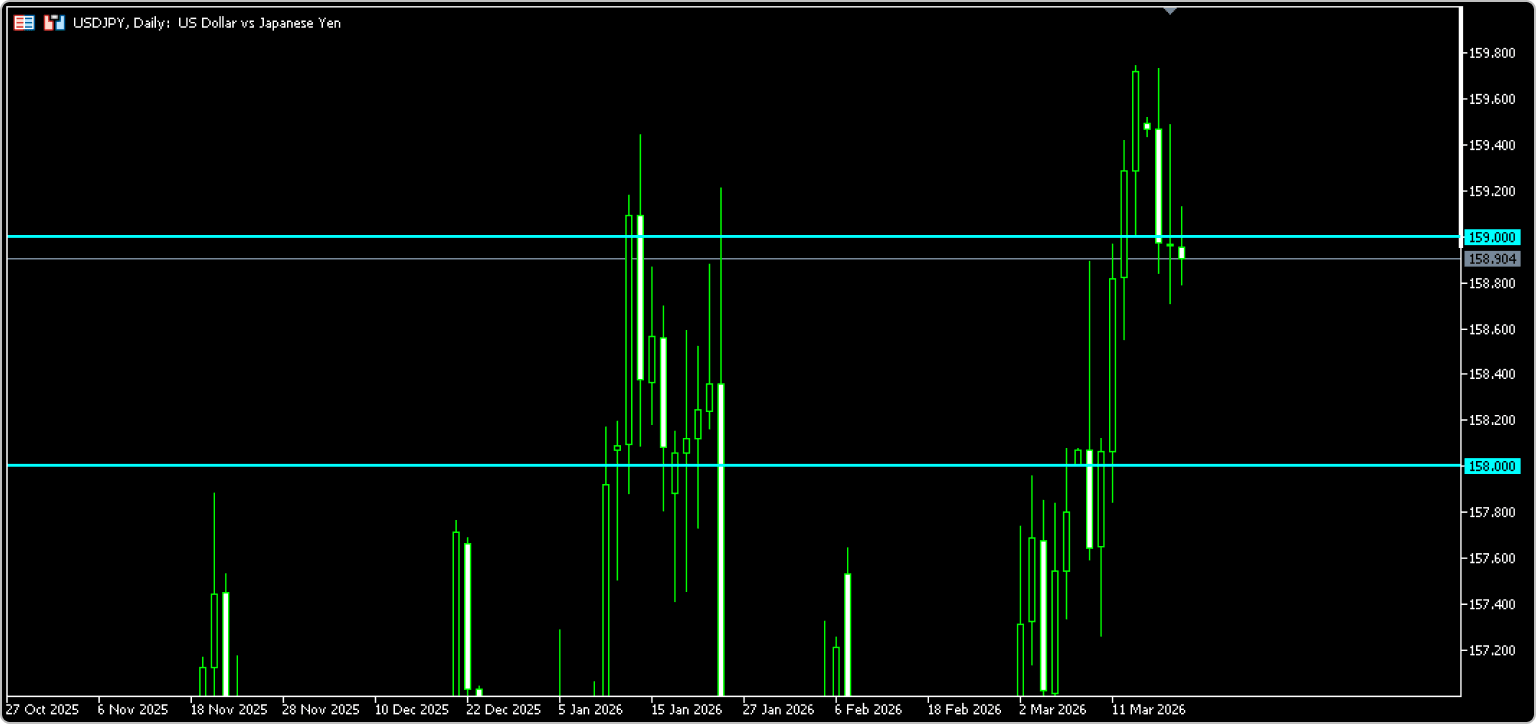
Task: Click the 15 Jan 2026 date label
Action: point(686,709)
